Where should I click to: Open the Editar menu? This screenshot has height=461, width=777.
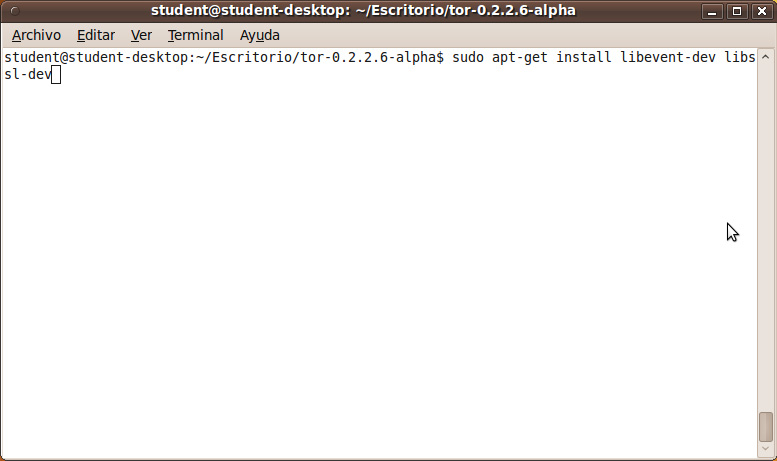[96, 35]
